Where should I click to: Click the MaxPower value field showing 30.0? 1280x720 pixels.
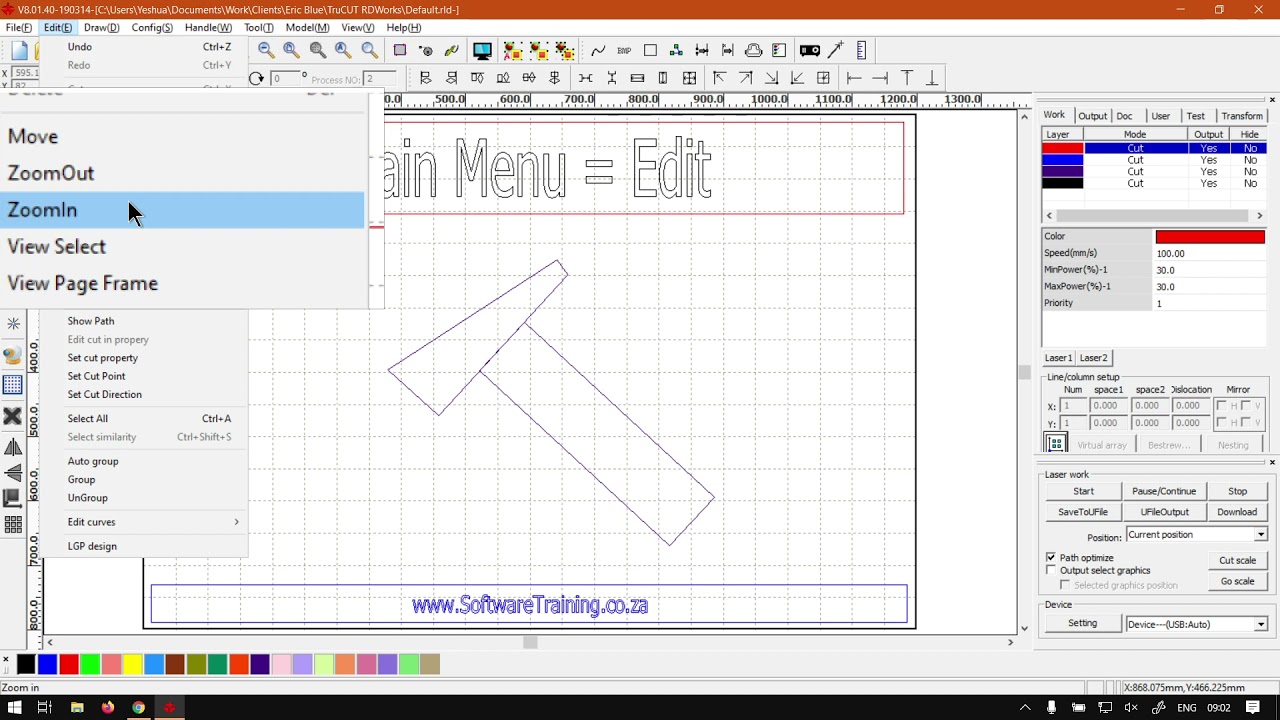tap(1210, 287)
